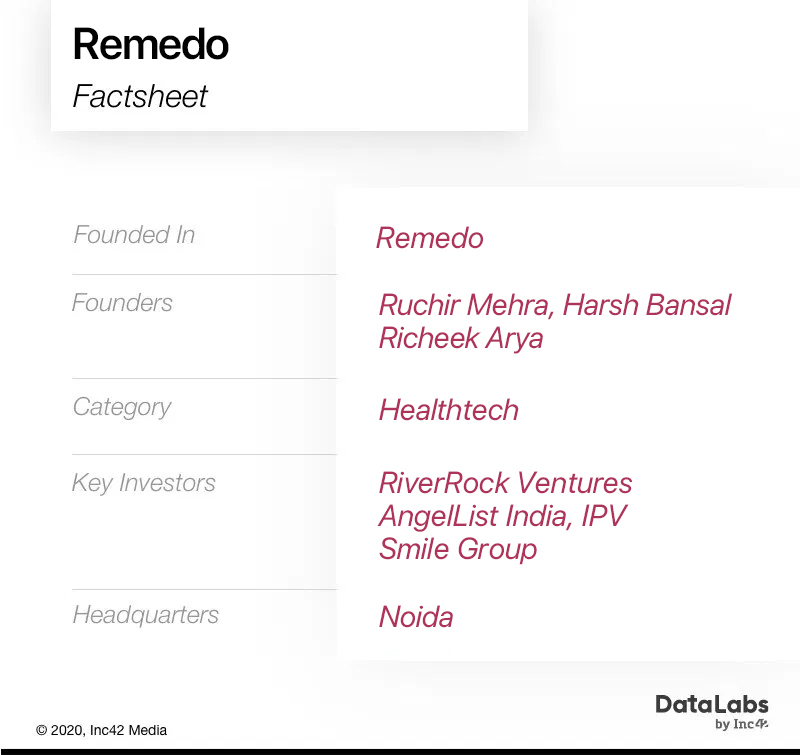Click the 2020 Inc42 Media copyright
800x755 pixels.
(x=101, y=731)
